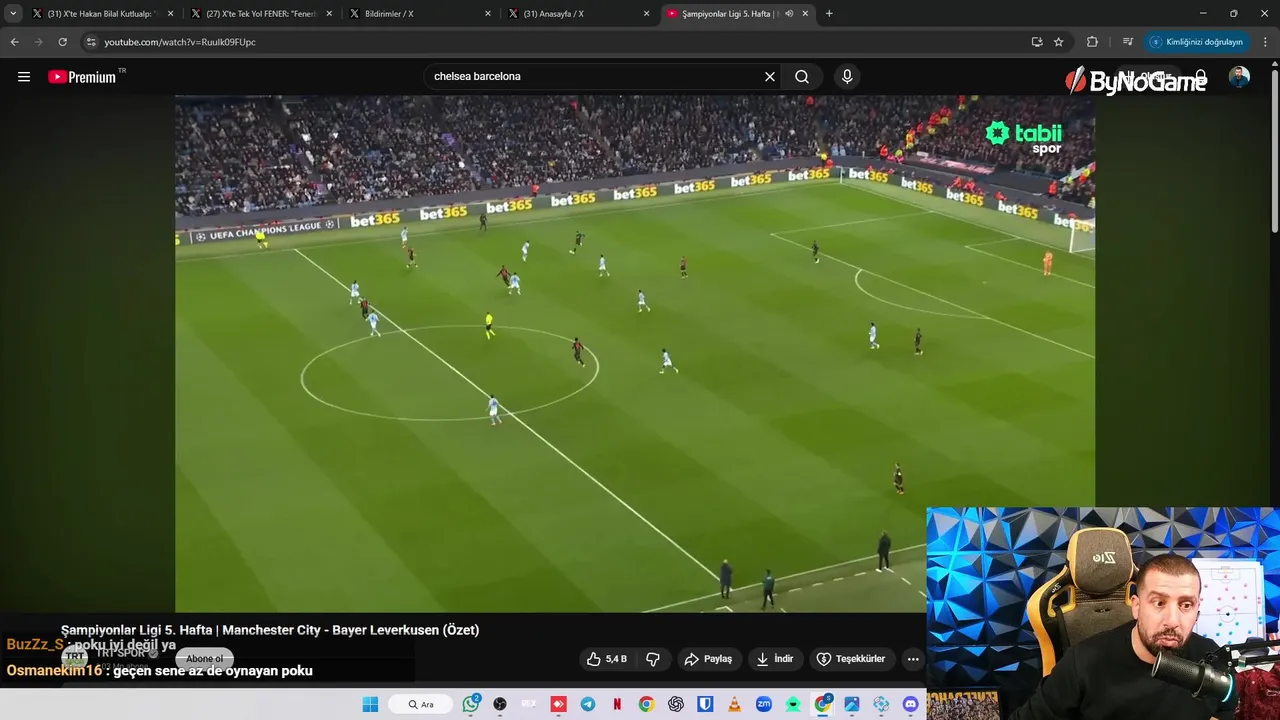The width and height of the screenshot is (1280, 720).
Task: Like the video (5,4 B)
Action: tap(608, 659)
